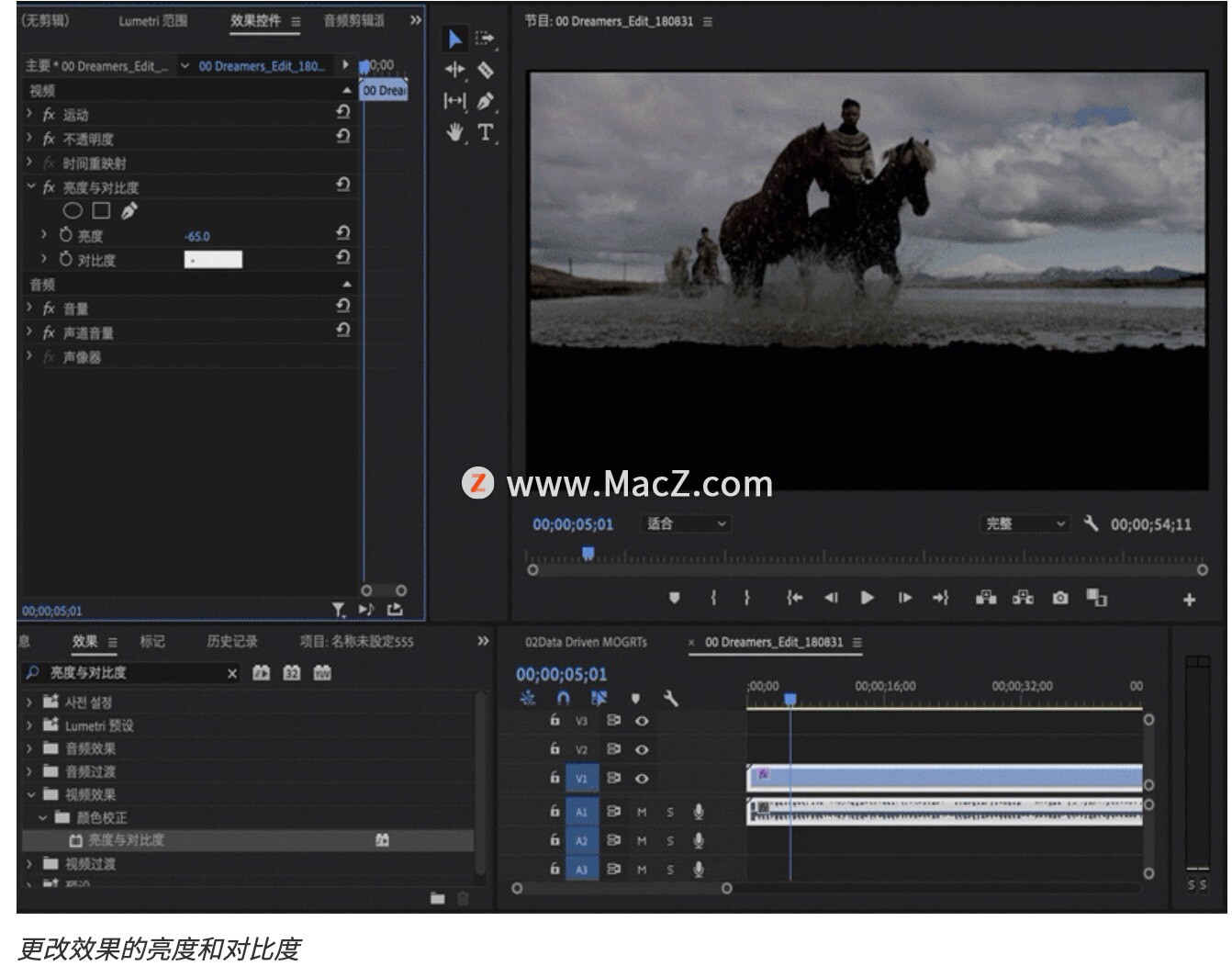Toggle V1 track output eye
Image resolution: width=1232 pixels, height=966 pixels.
[x=642, y=778]
